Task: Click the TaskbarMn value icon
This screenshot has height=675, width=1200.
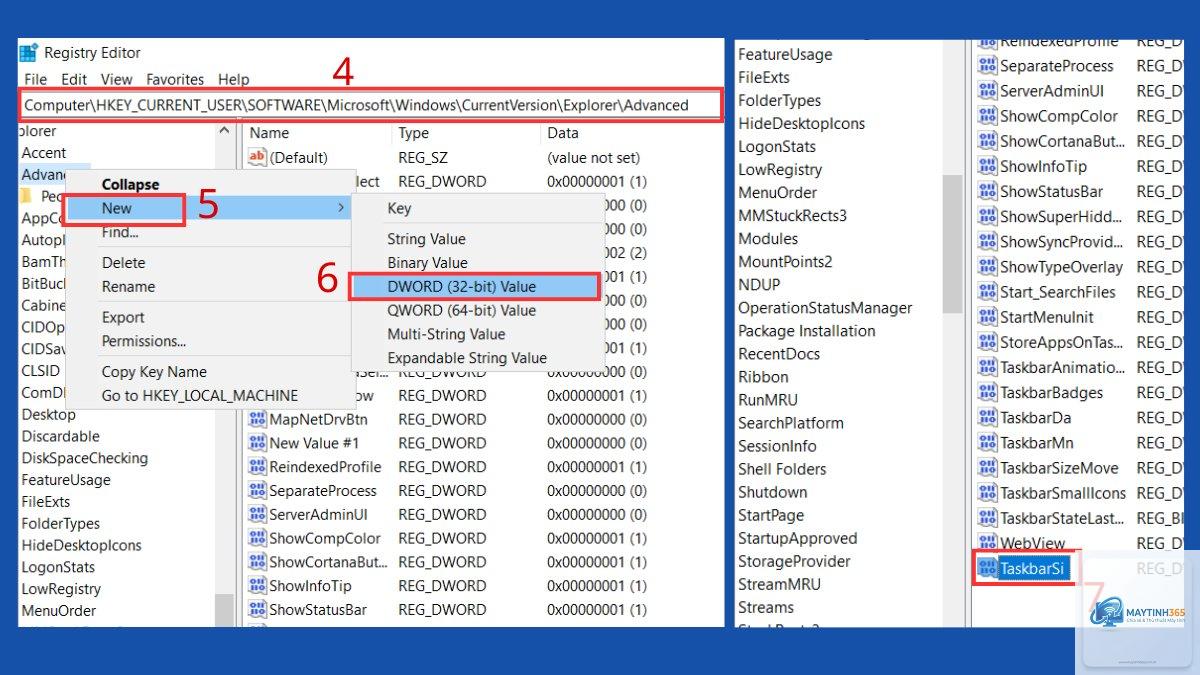Action: [987, 443]
